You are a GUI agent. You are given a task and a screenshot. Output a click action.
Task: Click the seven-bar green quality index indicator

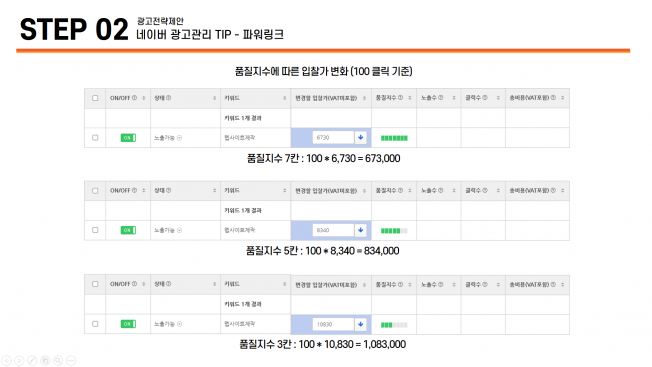tap(394, 138)
